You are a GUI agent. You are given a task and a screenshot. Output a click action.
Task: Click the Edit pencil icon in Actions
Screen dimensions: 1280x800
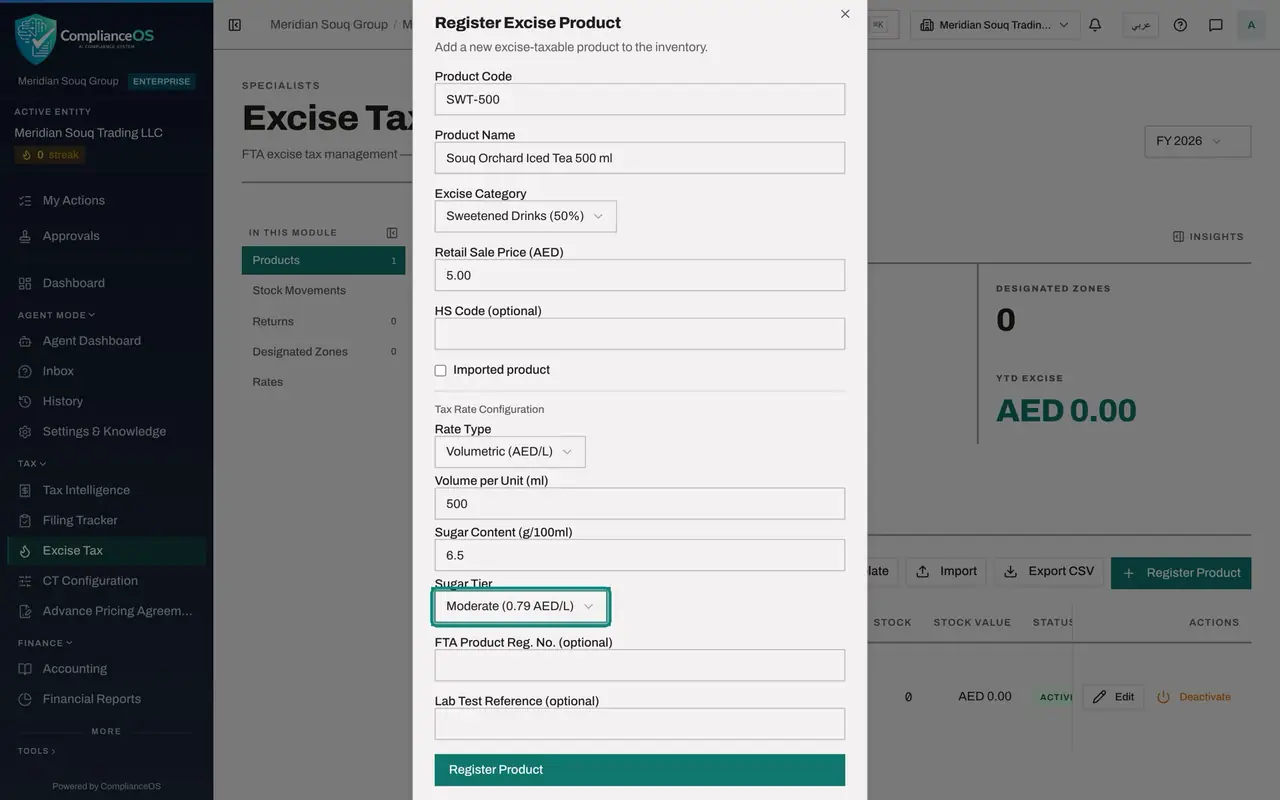(x=1100, y=697)
